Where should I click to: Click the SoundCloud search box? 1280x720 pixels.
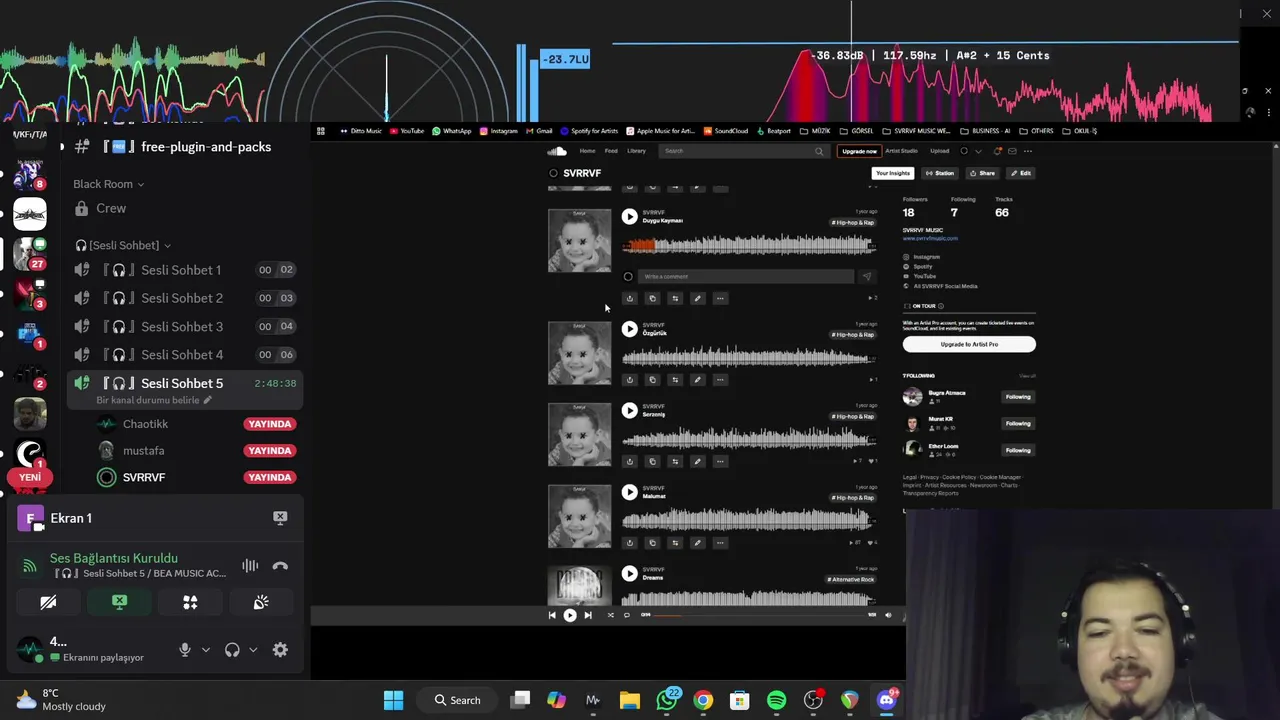[x=745, y=151]
